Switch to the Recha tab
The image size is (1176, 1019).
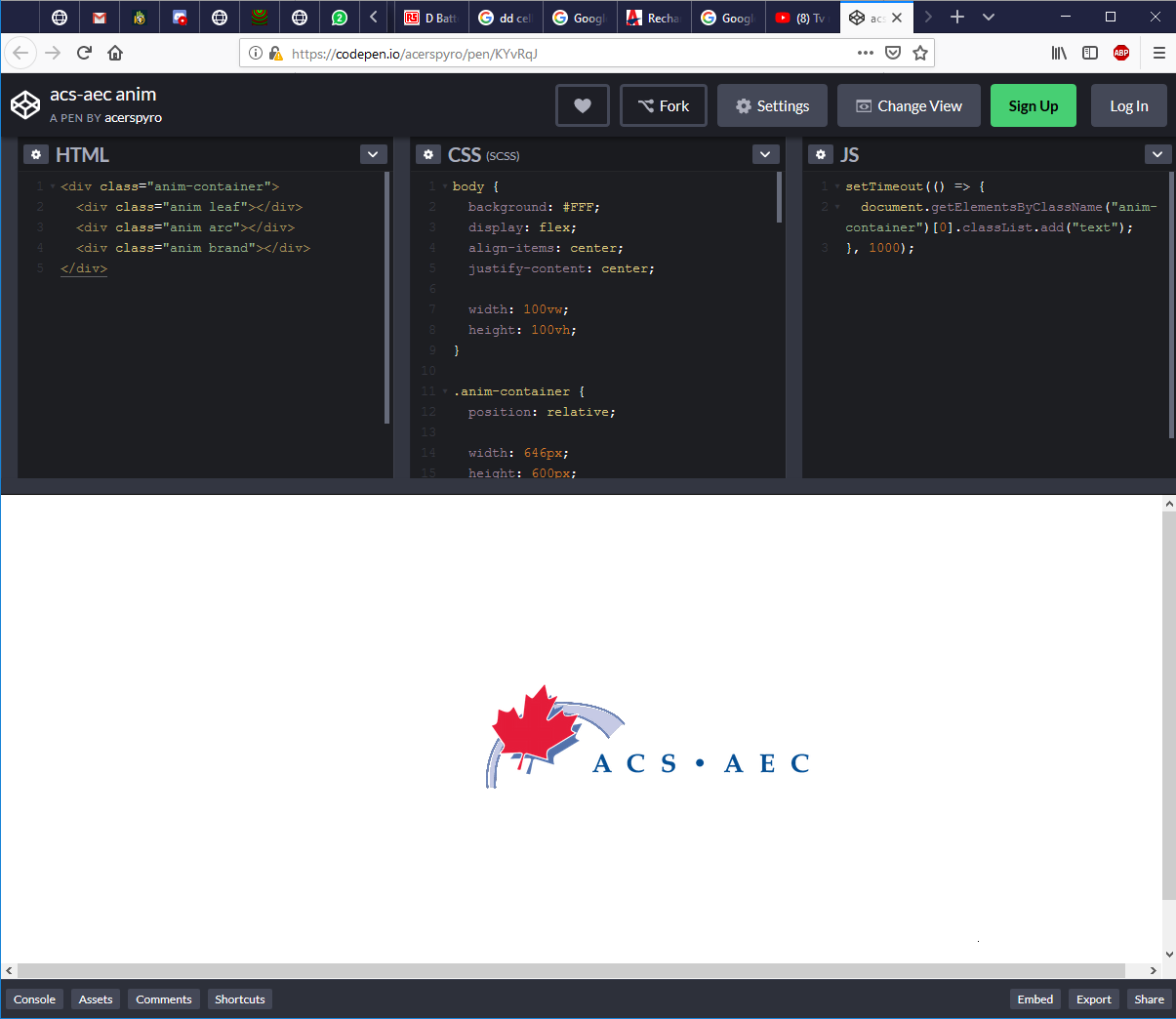click(x=653, y=18)
